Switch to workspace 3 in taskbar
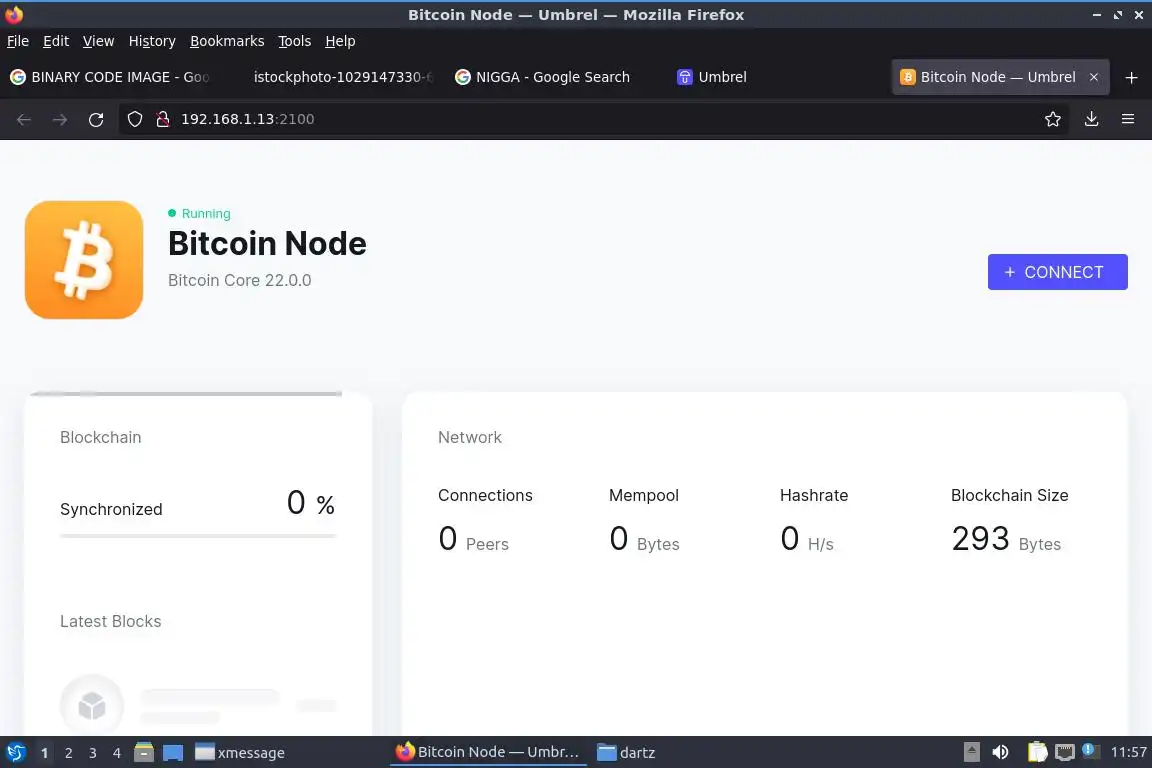This screenshot has width=1152, height=768. pyautogui.click(x=93, y=753)
